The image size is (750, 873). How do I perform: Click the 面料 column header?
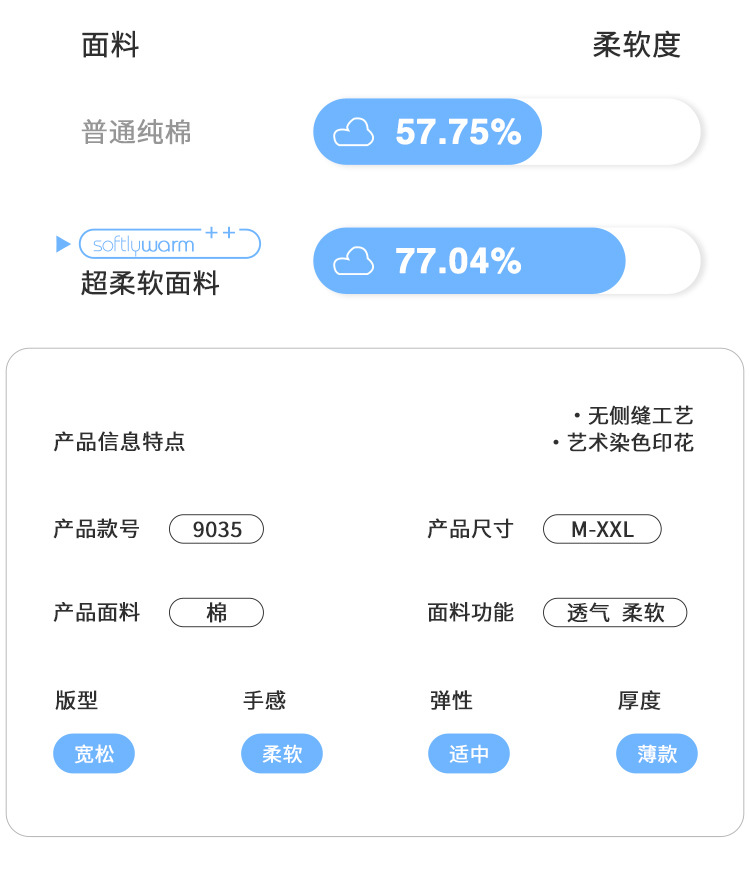tap(110, 45)
